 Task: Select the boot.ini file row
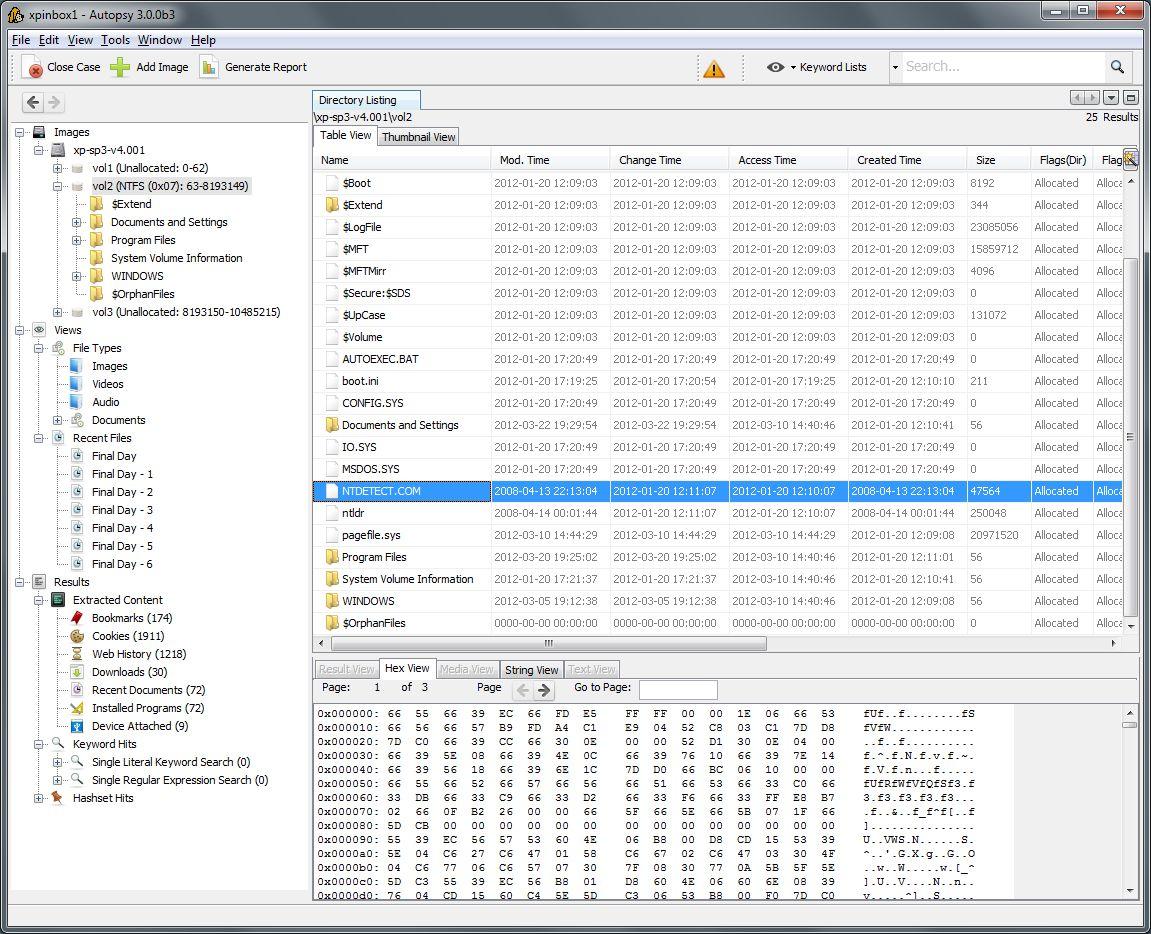tap(717, 381)
